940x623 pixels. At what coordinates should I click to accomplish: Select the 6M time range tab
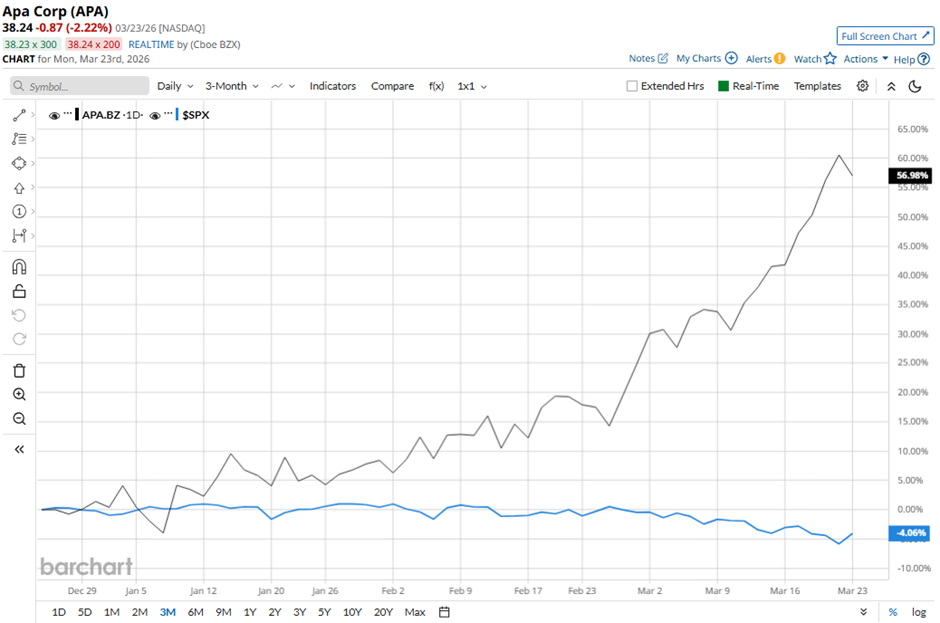click(x=195, y=612)
